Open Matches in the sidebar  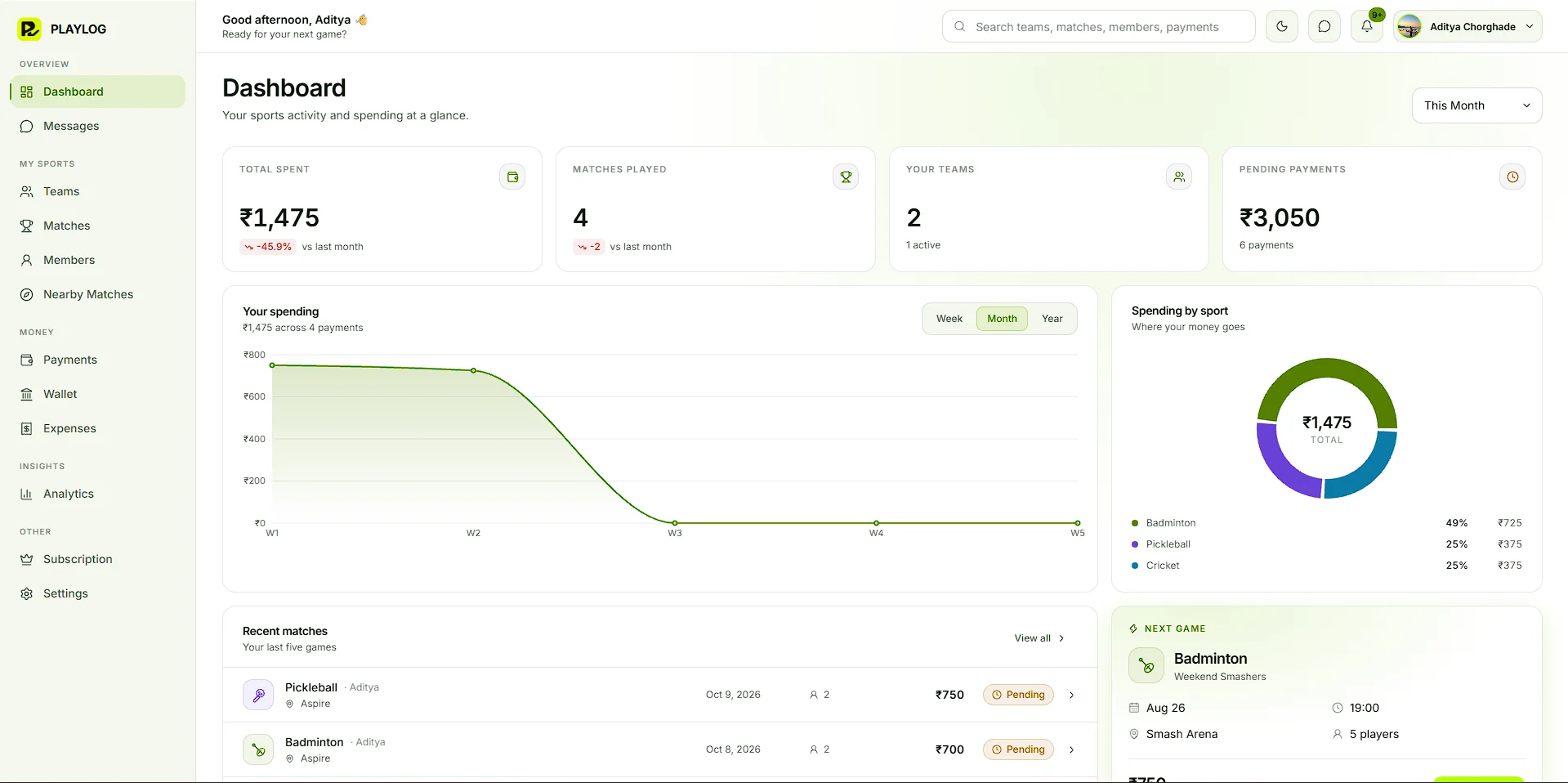[x=98, y=226]
